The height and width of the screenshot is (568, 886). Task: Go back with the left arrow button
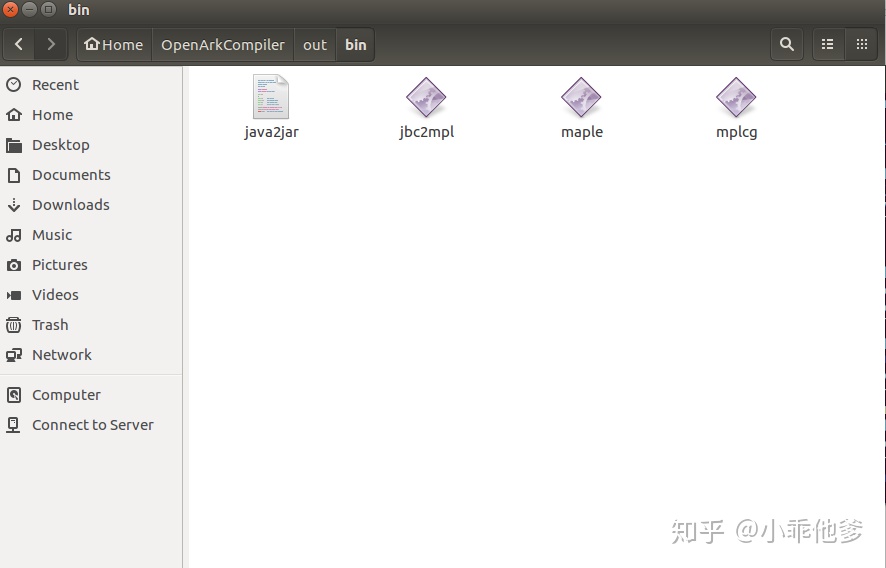19,44
